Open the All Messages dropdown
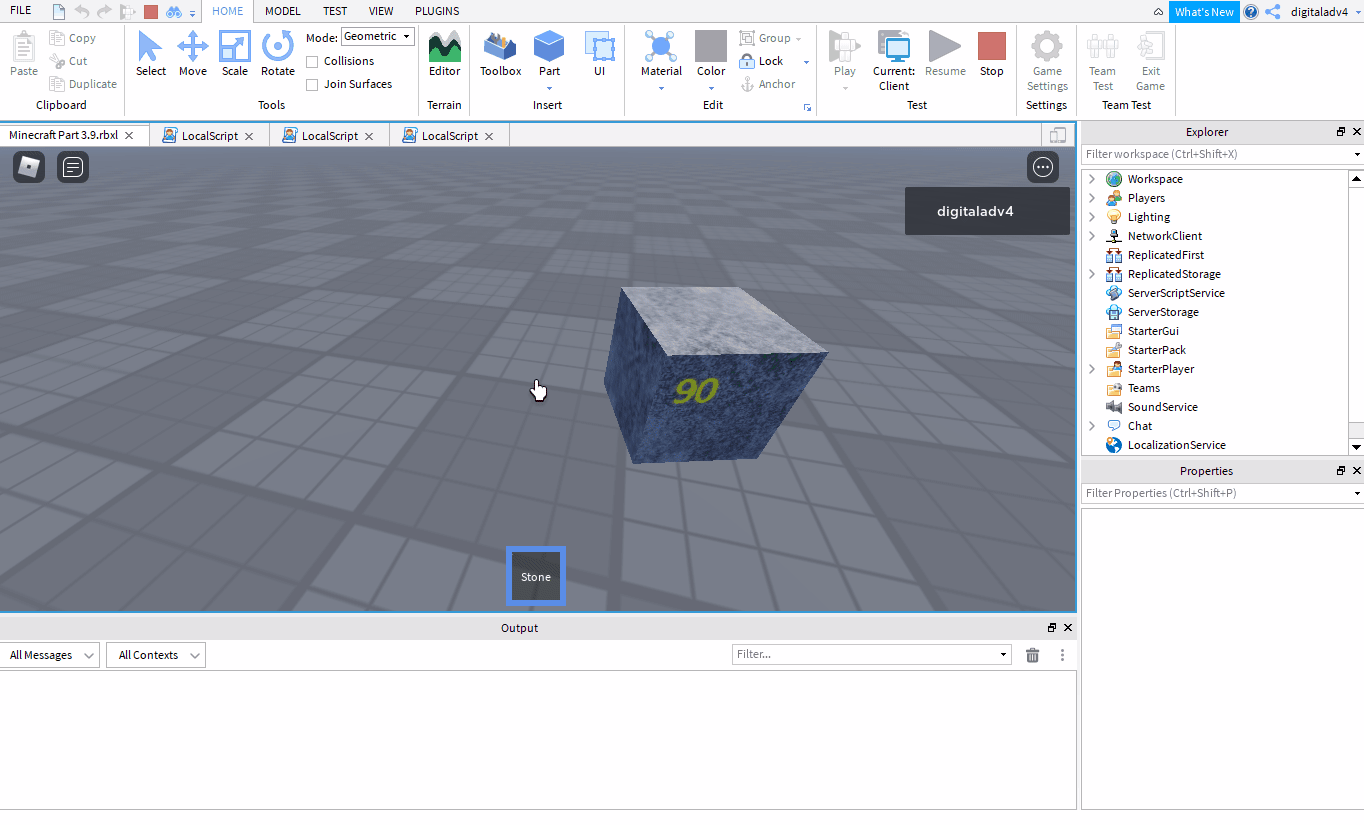Screen dimensions: 1364x825 tap(49, 655)
